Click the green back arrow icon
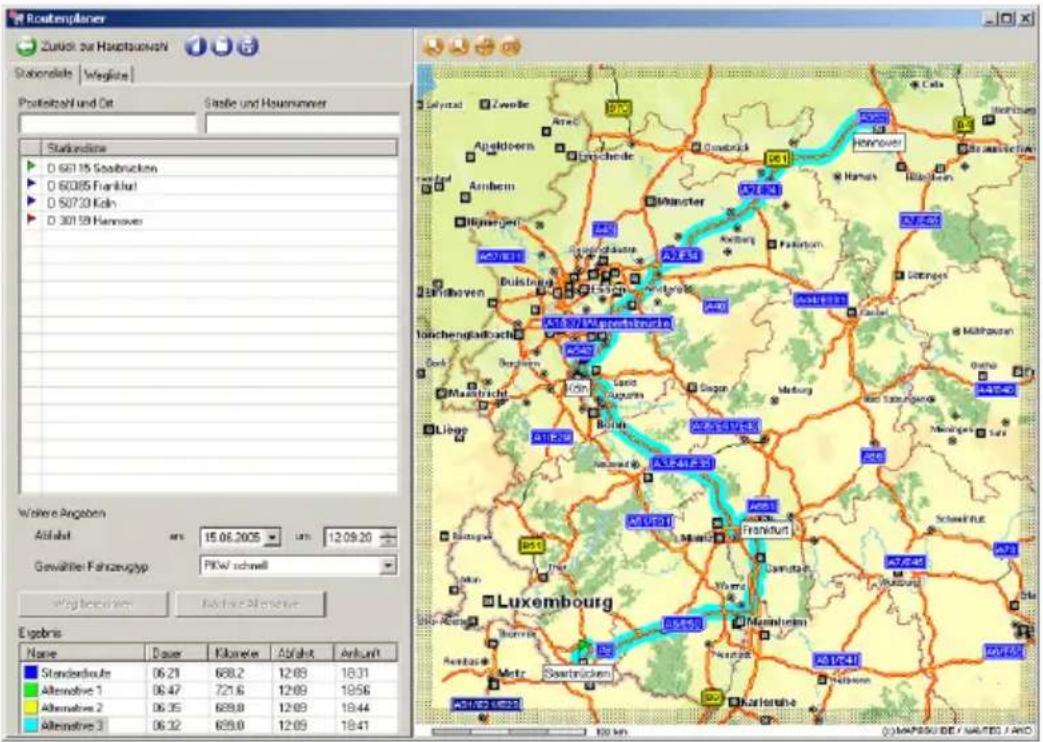1043x742 pixels. (x=27, y=47)
